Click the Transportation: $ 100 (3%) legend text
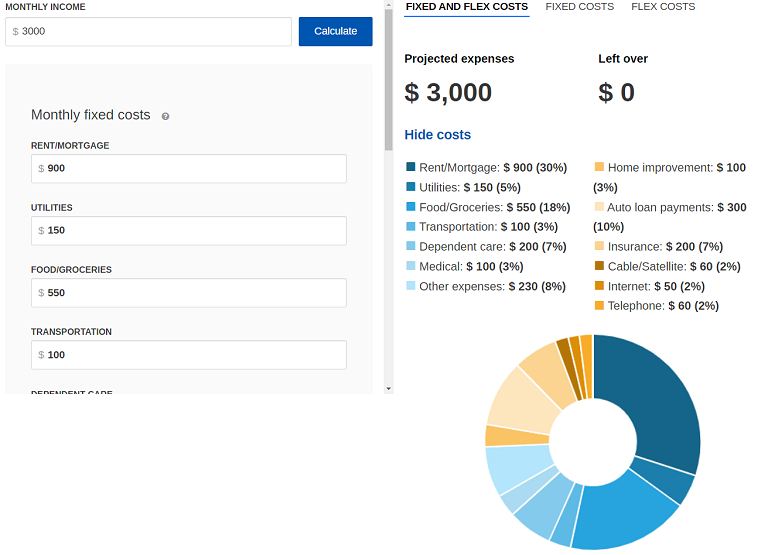Image resolution: width=768 pixels, height=555 pixels. tap(488, 227)
